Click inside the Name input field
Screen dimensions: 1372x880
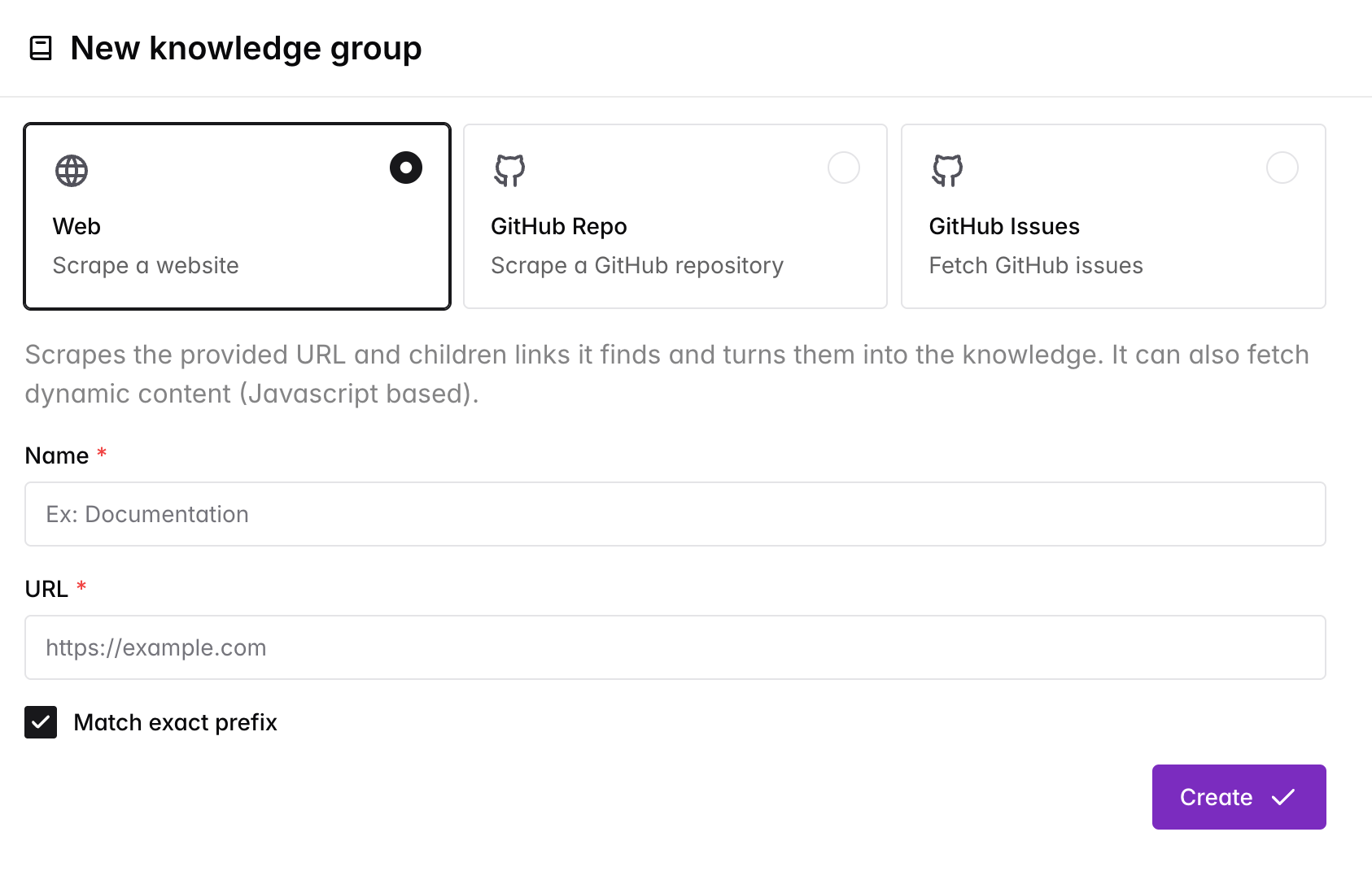674,514
